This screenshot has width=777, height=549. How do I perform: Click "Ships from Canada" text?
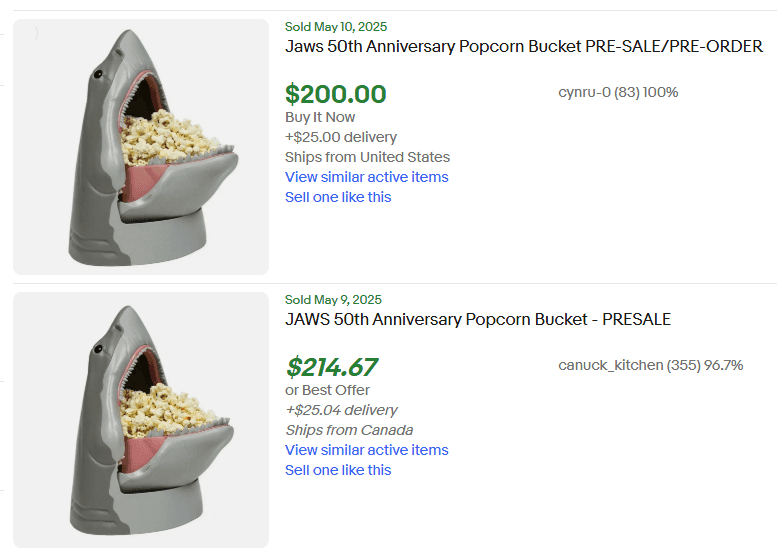pyautogui.click(x=349, y=430)
